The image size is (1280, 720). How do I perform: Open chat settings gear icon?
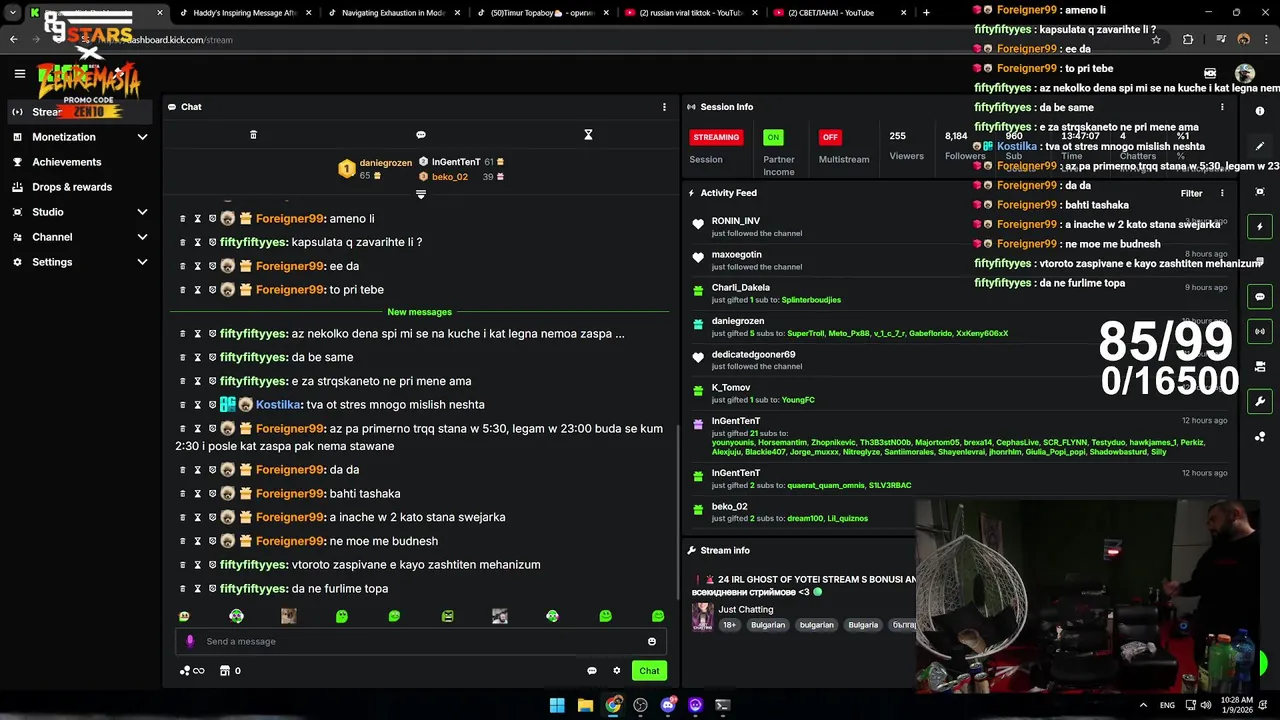tap(617, 671)
